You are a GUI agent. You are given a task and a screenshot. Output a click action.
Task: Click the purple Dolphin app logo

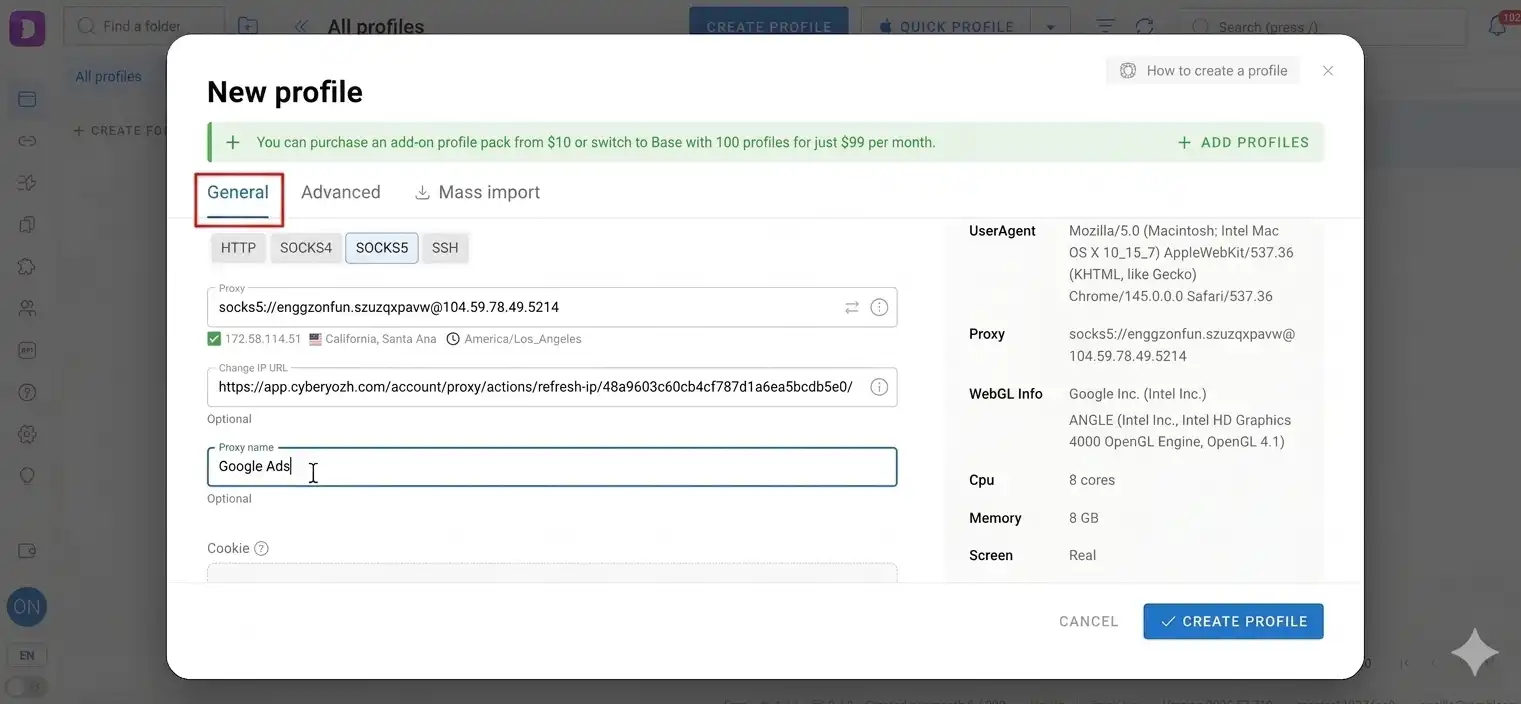27,26
